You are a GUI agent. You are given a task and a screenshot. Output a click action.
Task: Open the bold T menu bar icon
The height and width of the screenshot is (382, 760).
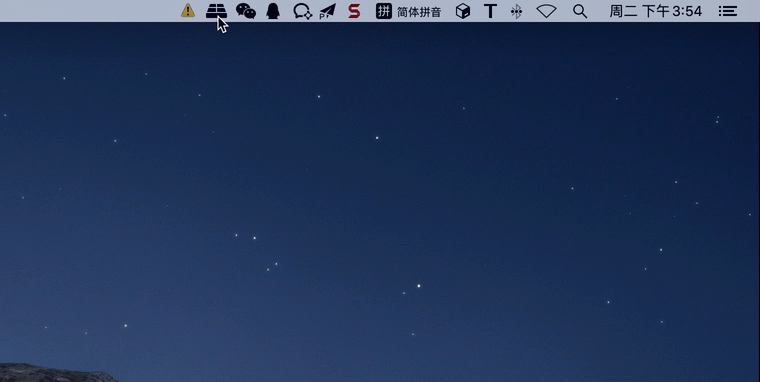pyautogui.click(x=491, y=11)
